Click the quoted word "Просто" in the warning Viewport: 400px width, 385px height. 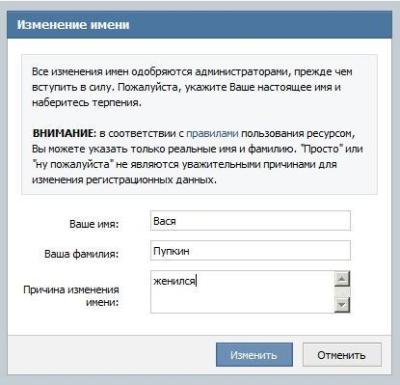[x=321, y=149]
